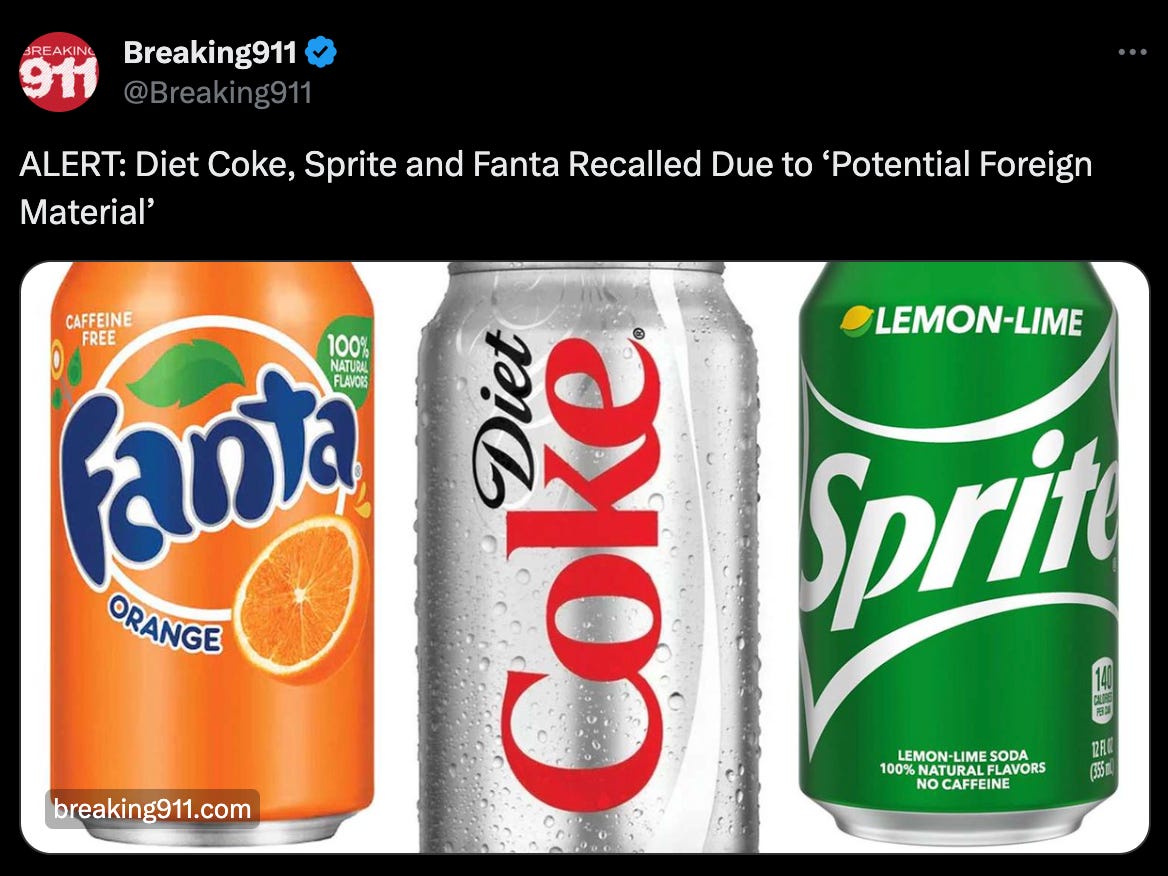Viewport: 1168px width, 876px height.
Task: Open the three-dot more options menu
Action: pyautogui.click(x=1132, y=52)
